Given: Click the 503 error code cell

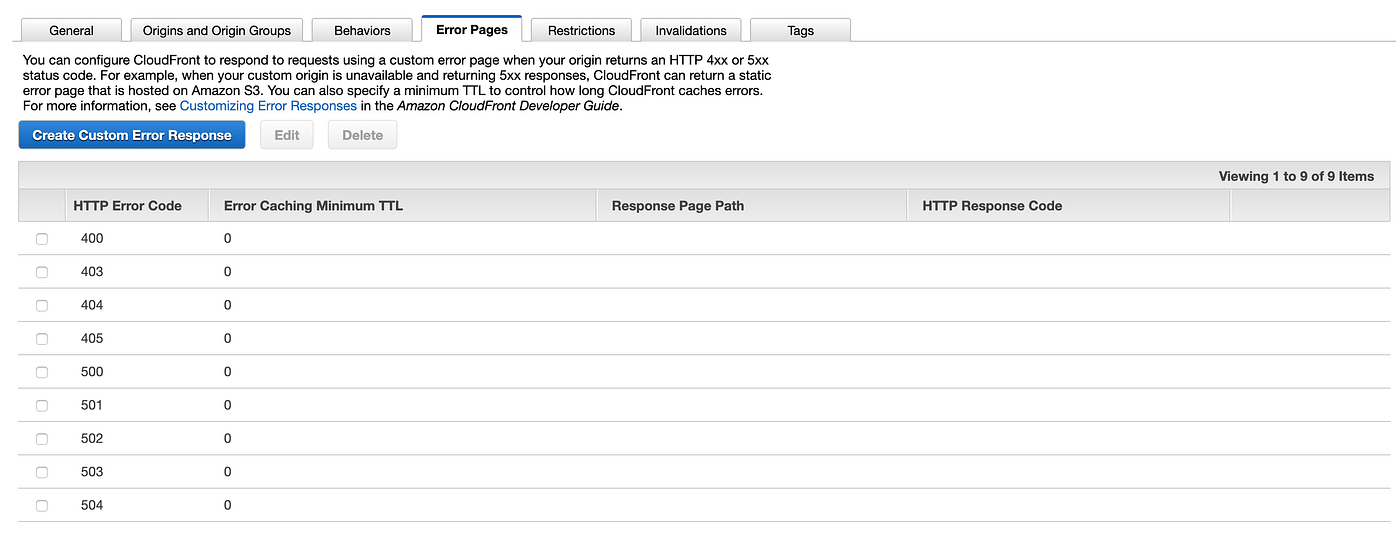Looking at the screenshot, I should click(92, 471).
